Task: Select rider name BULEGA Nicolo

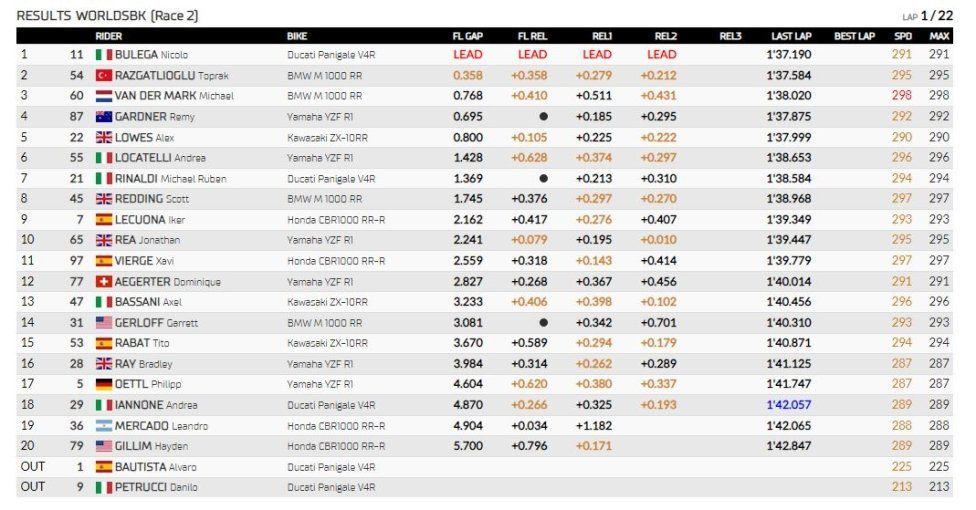Action: tap(151, 55)
